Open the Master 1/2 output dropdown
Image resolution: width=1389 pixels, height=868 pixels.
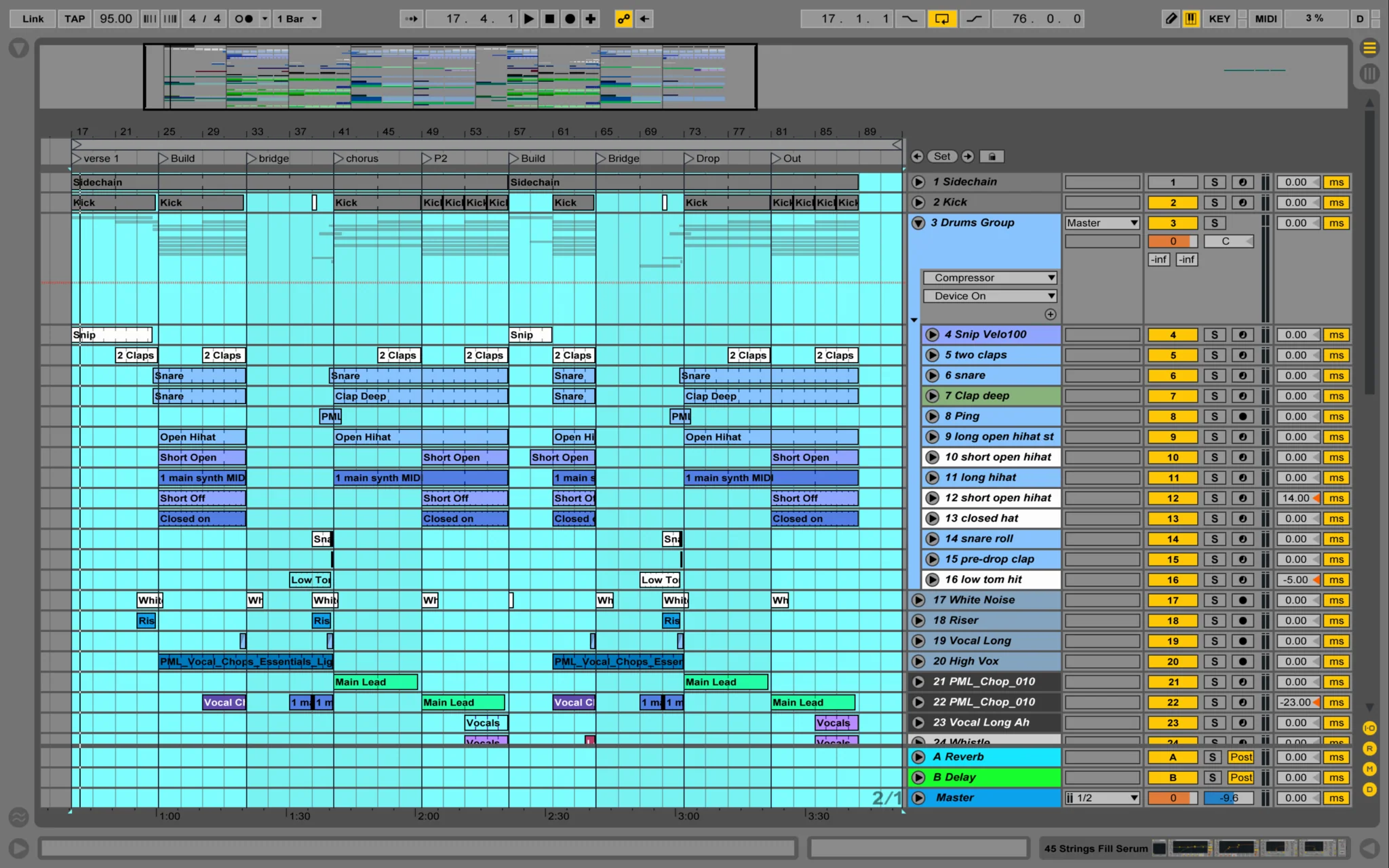point(1102,798)
